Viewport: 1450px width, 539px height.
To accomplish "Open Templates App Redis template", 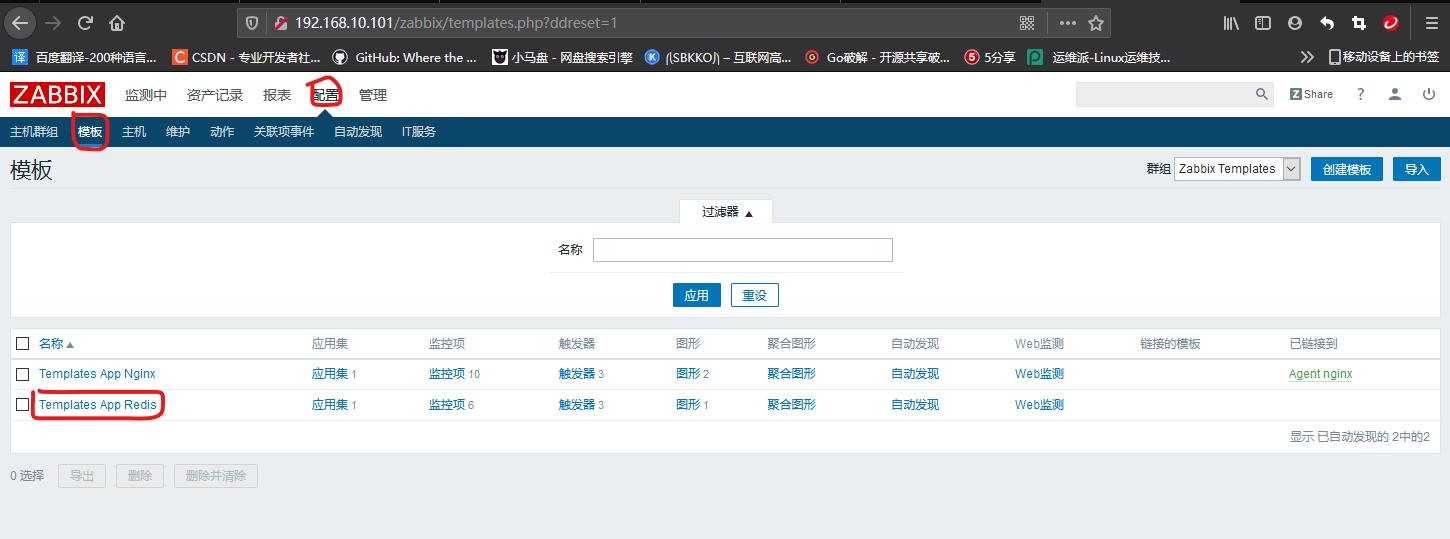I will pyautogui.click(x=97, y=405).
